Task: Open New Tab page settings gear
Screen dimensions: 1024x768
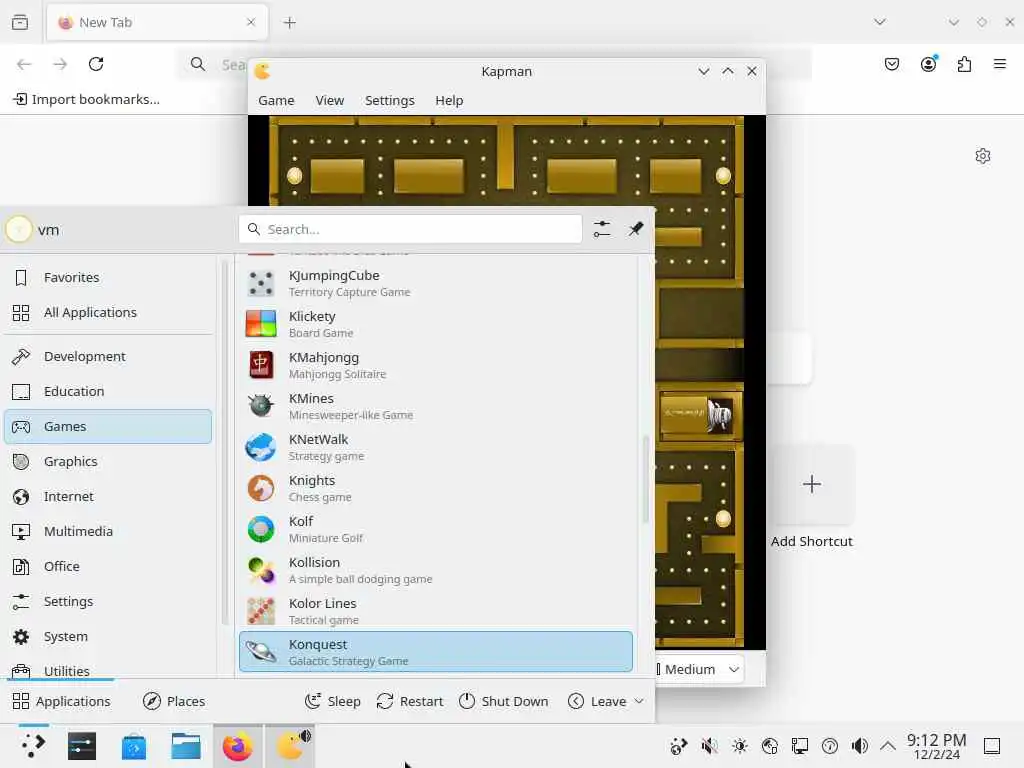Action: coord(983,156)
